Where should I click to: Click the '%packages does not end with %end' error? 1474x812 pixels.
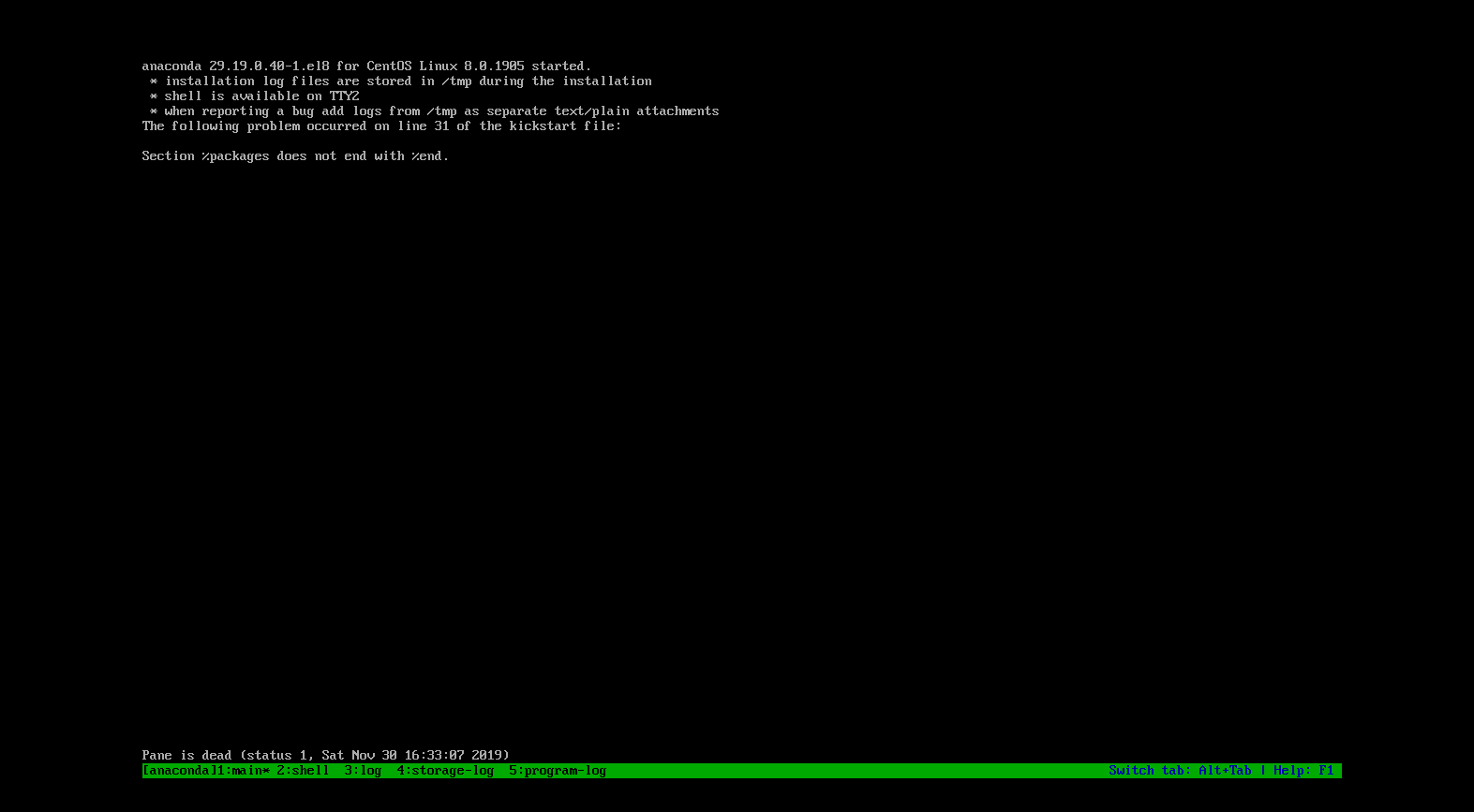pyautogui.click(x=295, y=156)
